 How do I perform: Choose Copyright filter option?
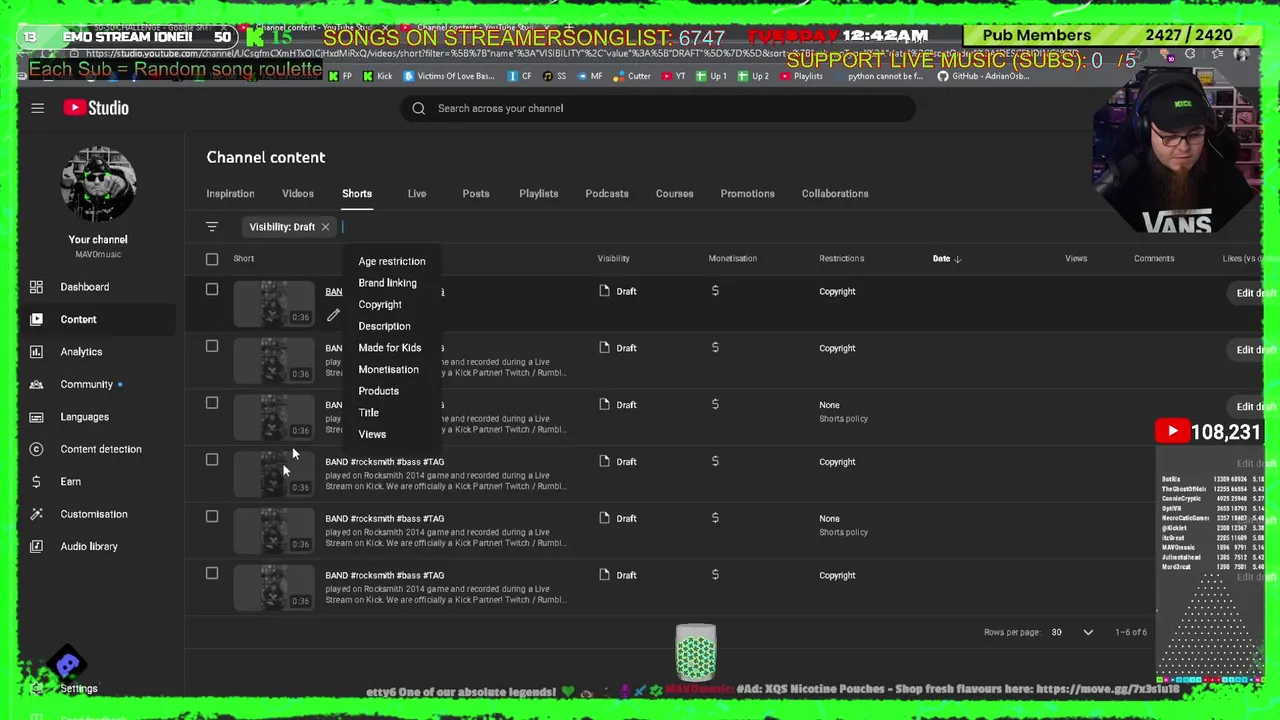click(x=380, y=305)
